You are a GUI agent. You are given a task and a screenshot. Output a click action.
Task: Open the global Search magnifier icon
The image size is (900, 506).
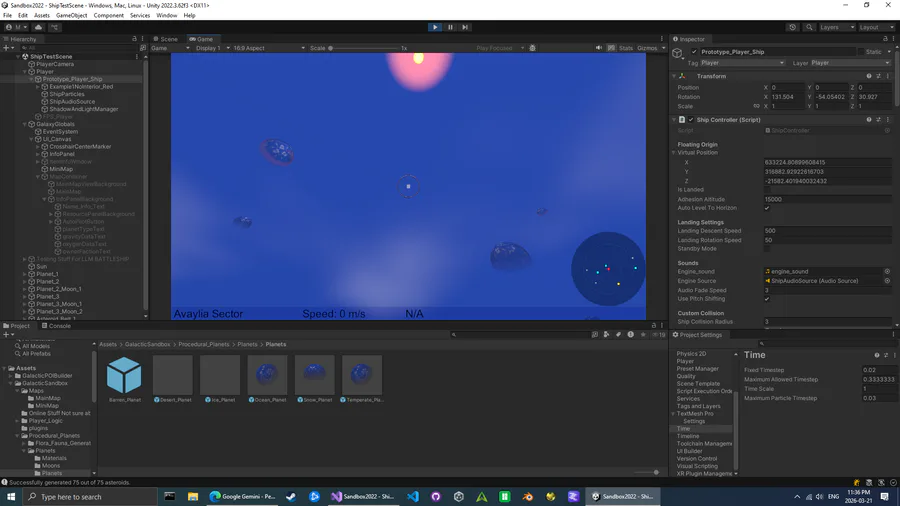809,27
